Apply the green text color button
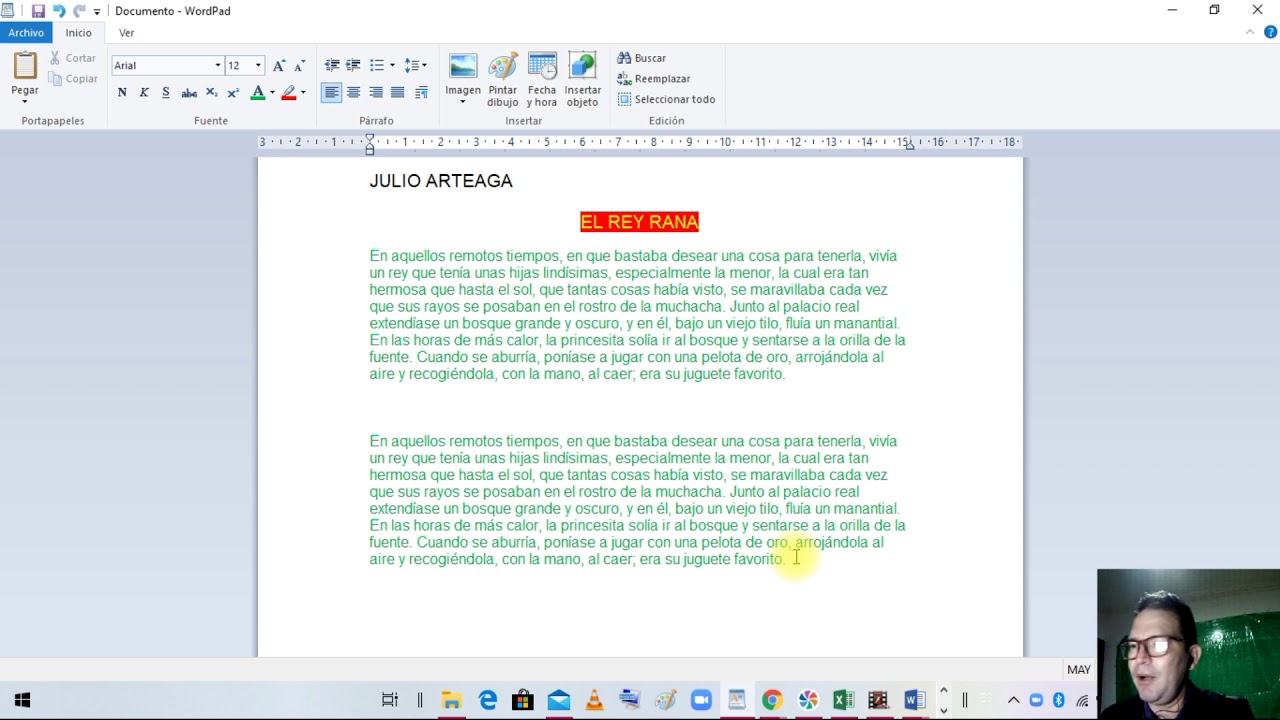The height and width of the screenshot is (720, 1280). [258, 93]
